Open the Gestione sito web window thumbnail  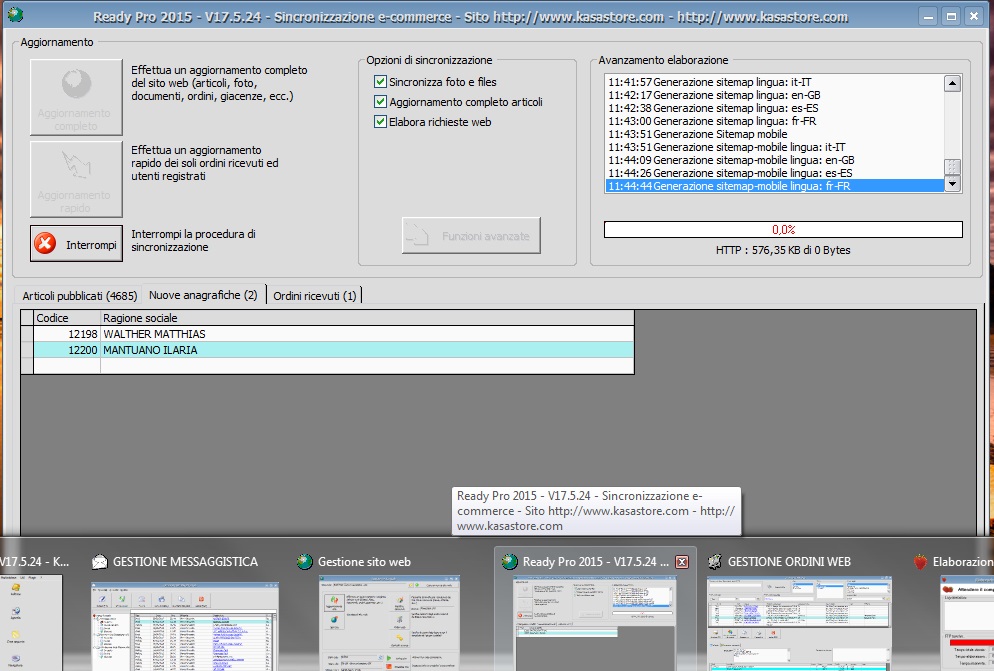[389, 623]
